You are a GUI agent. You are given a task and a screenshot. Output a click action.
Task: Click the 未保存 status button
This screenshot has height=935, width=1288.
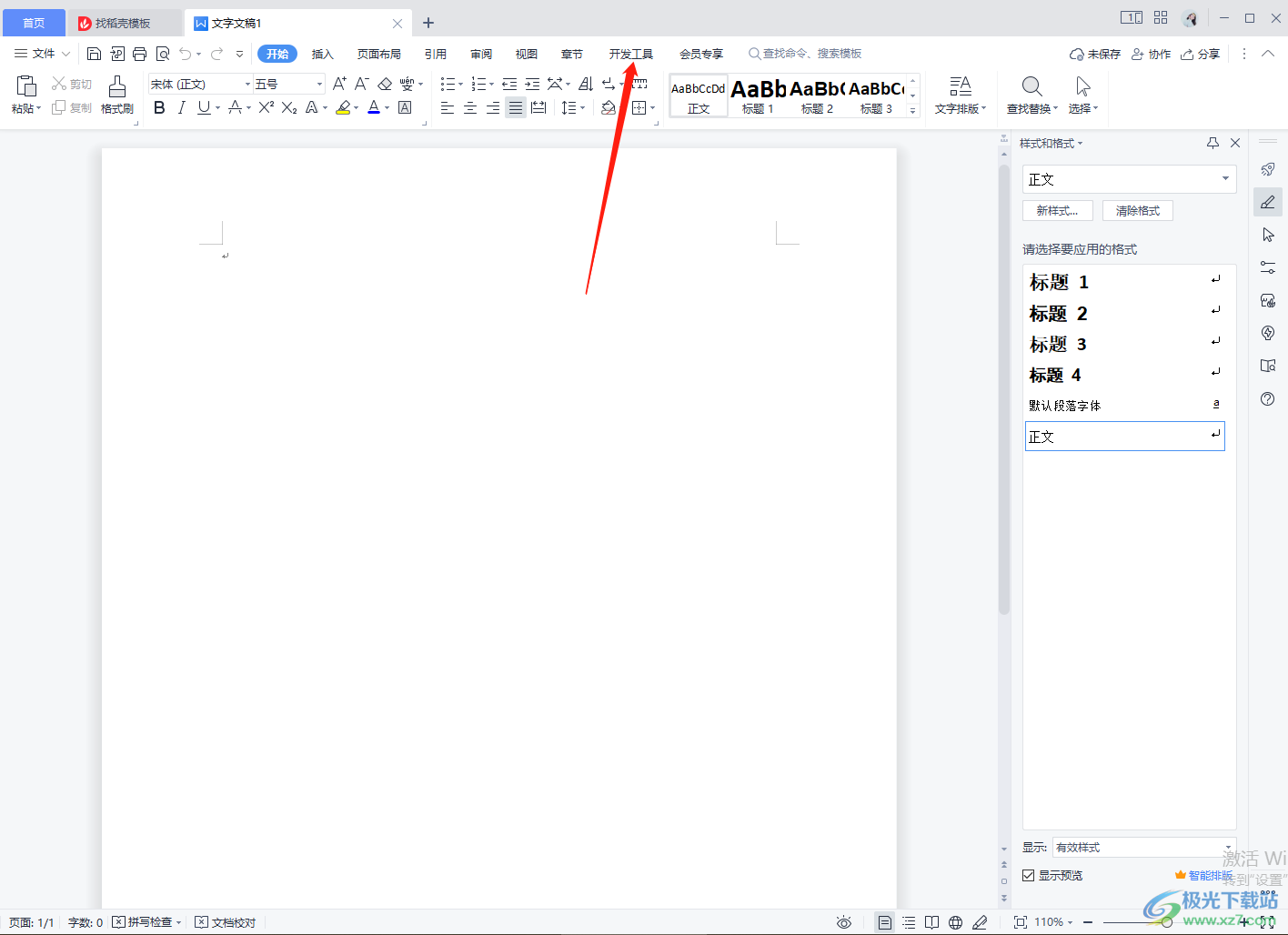tap(1095, 54)
